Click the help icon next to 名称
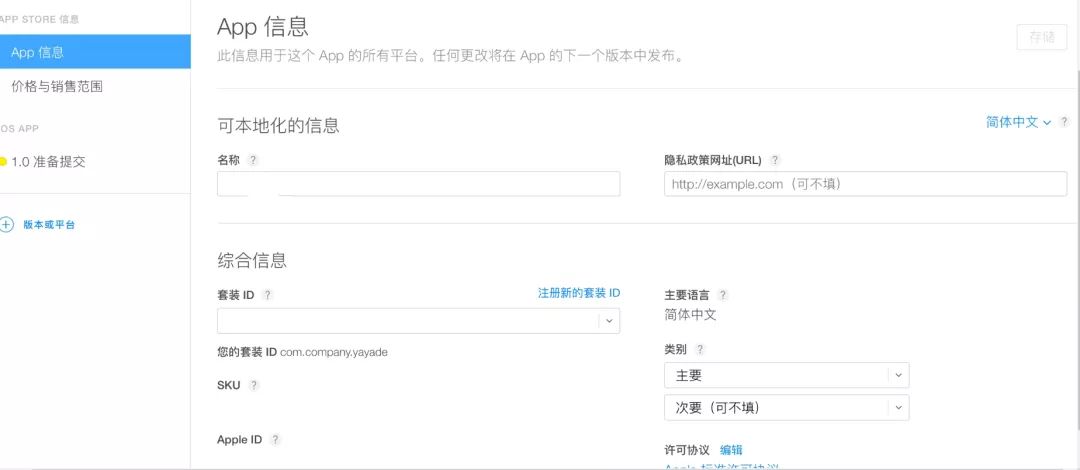This screenshot has width=1080, height=470. pyautogui.click(x=253, y=160)
